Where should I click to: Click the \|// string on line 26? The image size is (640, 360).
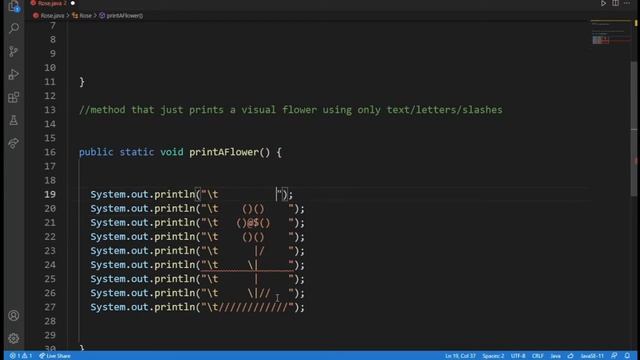click(259, 293)
